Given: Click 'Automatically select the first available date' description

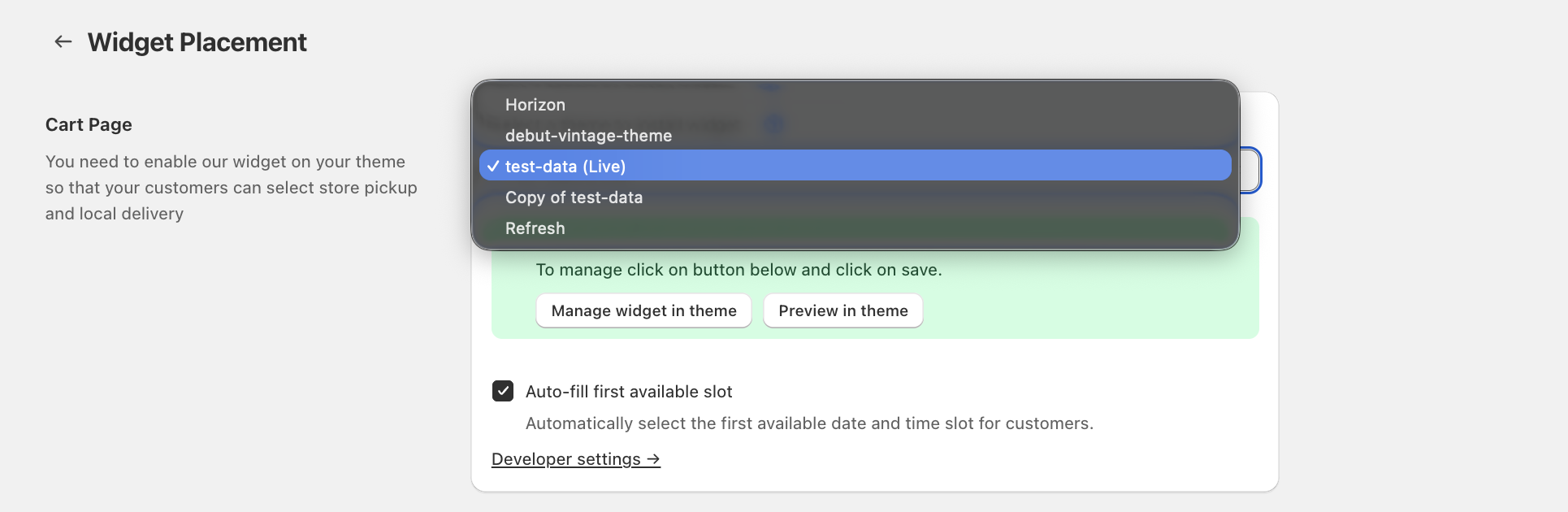Looking at the screenshot, I should coord(809,423).
